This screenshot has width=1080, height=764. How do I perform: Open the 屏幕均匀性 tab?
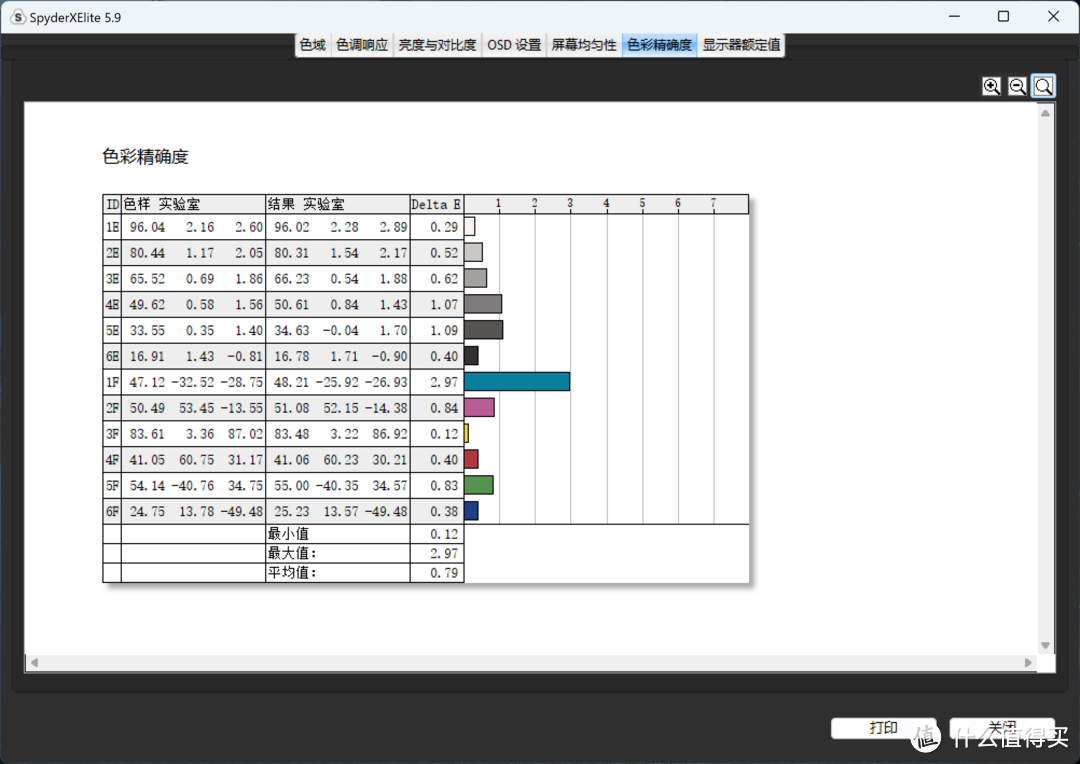click(x=584, y=45)
